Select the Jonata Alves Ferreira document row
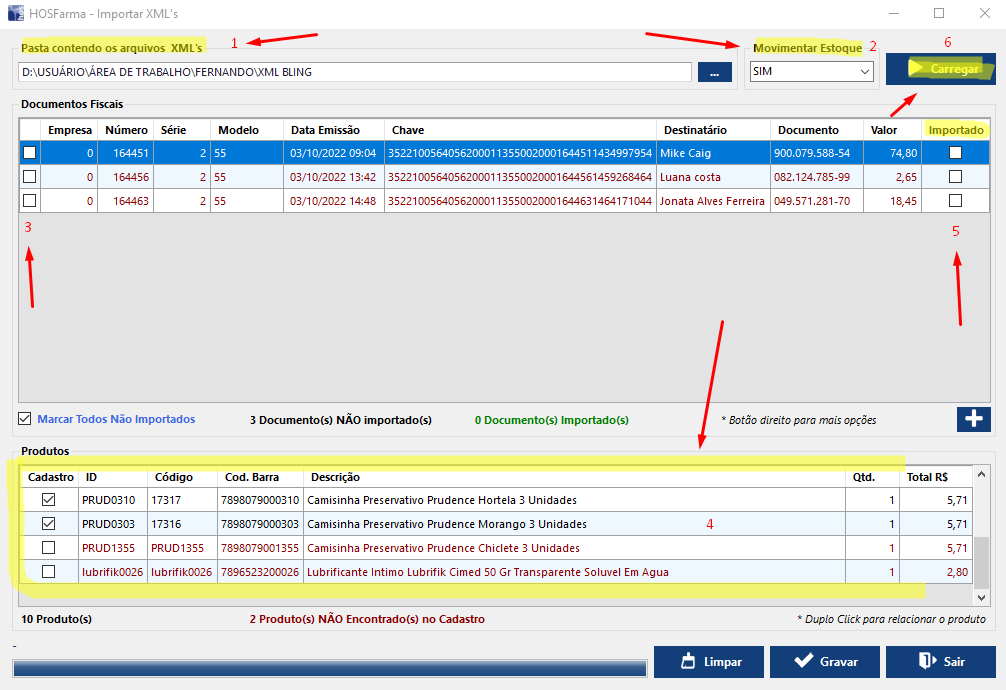Image resolution: width=1006 pixels, height=690 pixels. 711,201
